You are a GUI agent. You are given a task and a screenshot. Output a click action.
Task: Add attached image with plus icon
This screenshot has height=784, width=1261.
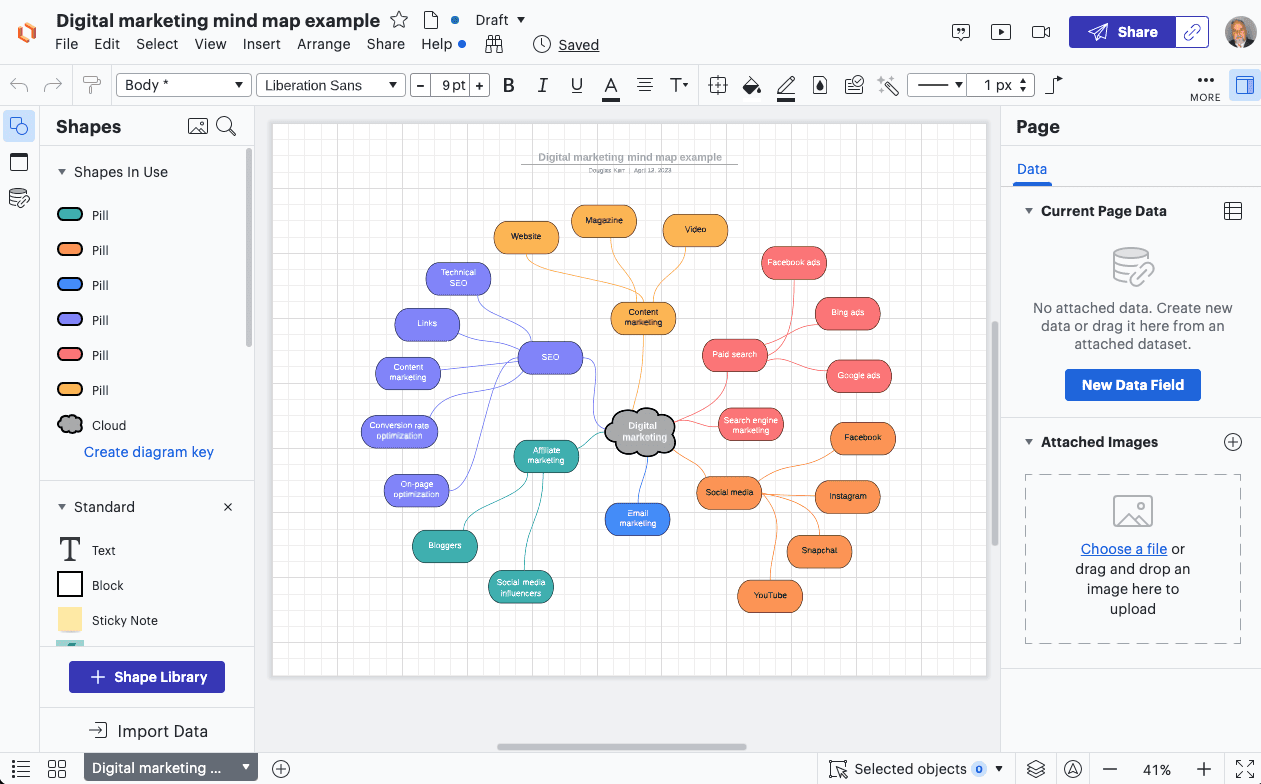tap(1233, 442)
